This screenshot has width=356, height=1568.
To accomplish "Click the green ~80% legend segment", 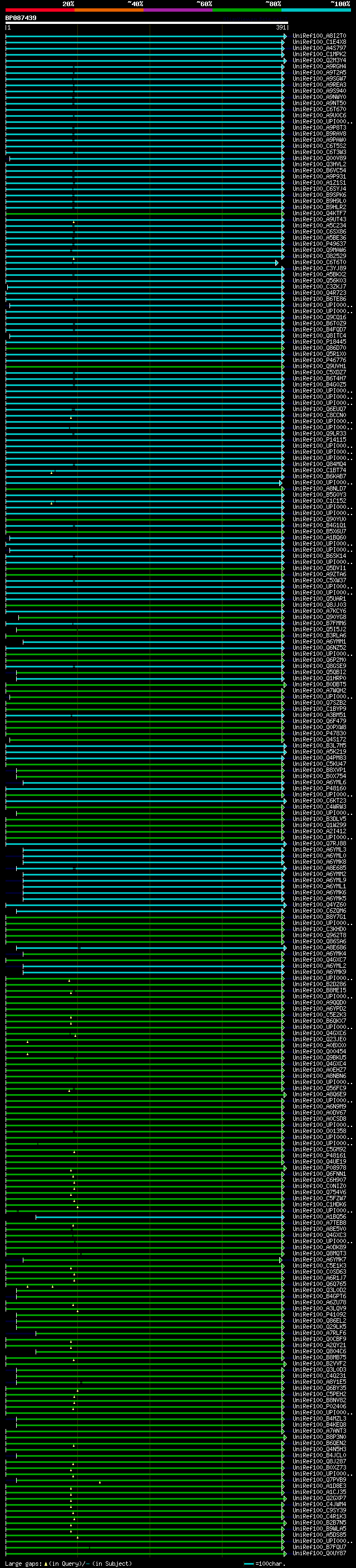I will click(x=247, y=10).
